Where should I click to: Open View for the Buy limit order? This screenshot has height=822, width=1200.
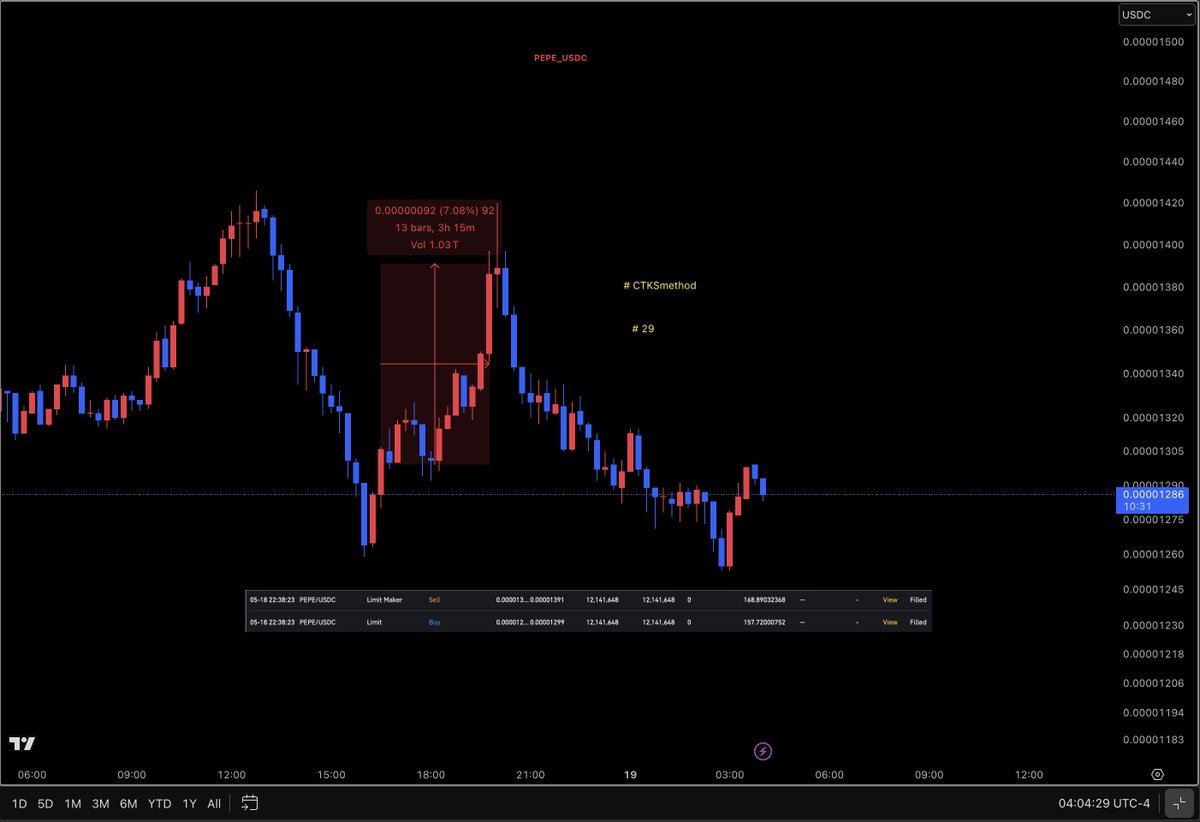[x=889, y=621]
